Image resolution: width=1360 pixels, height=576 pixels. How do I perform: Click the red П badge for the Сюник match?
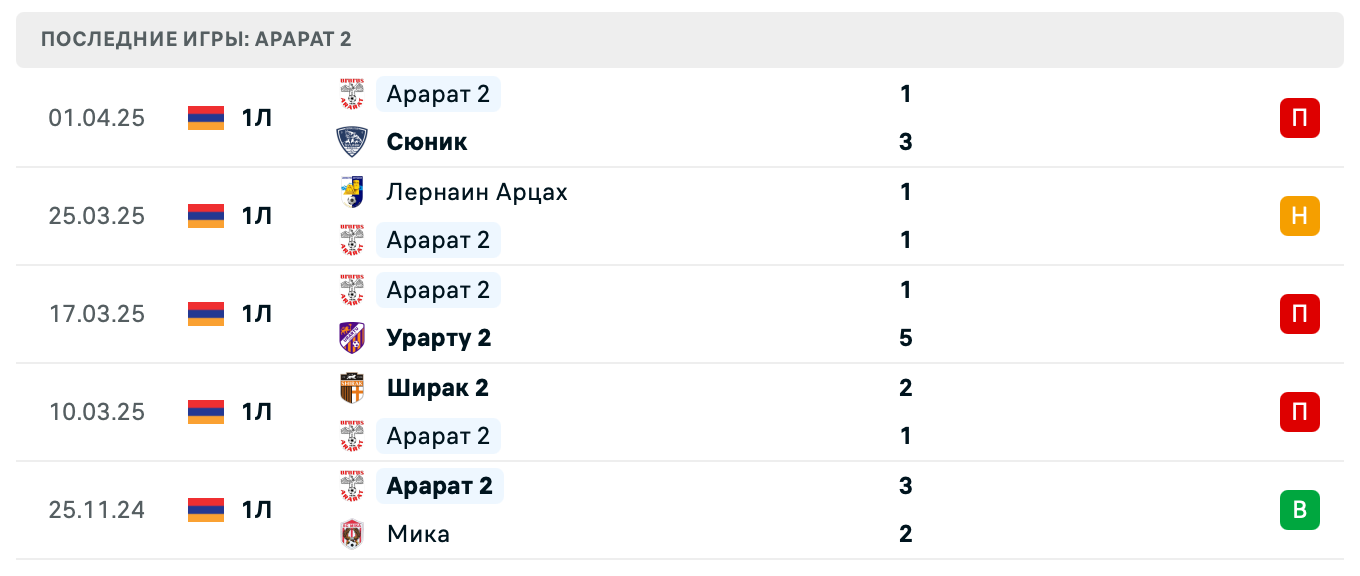(x=1299, y=117)
